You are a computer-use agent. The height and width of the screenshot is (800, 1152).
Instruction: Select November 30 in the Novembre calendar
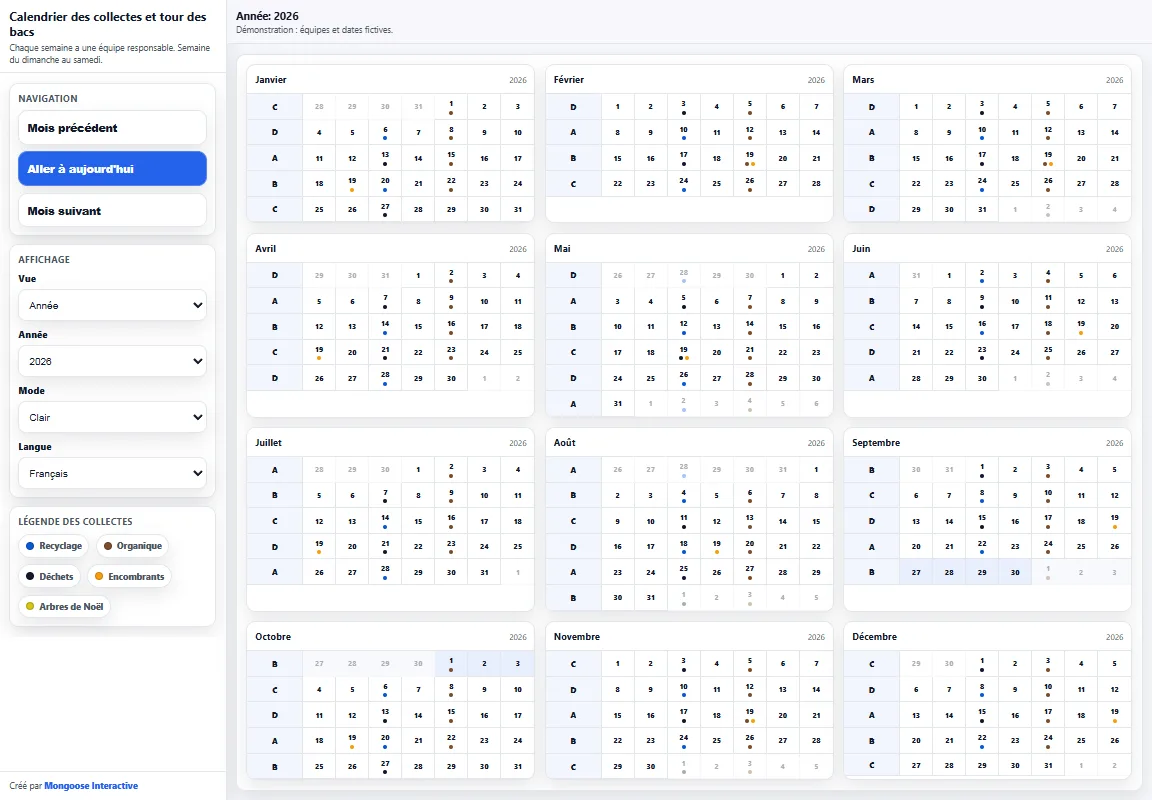650,766
